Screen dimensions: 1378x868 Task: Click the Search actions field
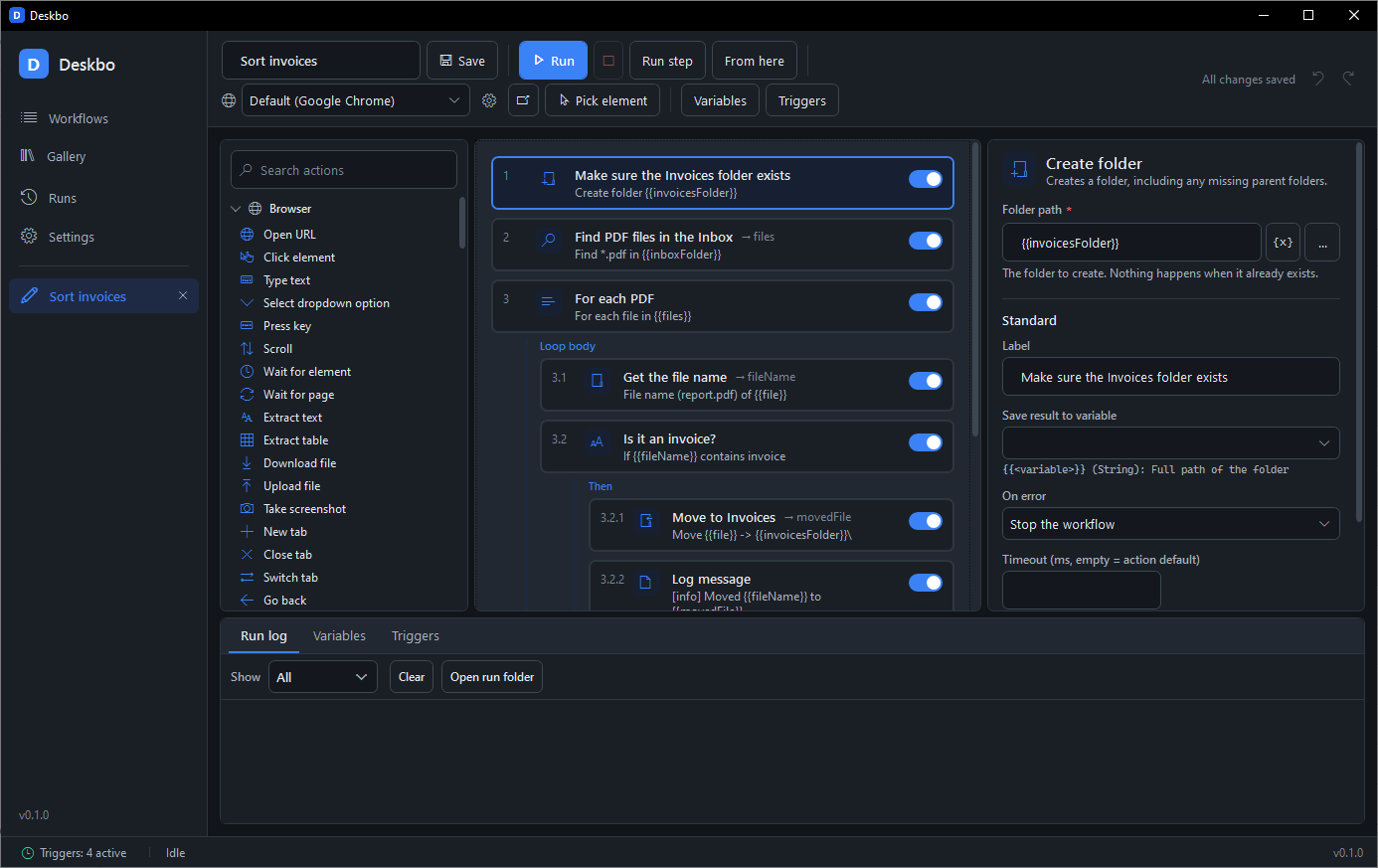click(x=344, y=170)
